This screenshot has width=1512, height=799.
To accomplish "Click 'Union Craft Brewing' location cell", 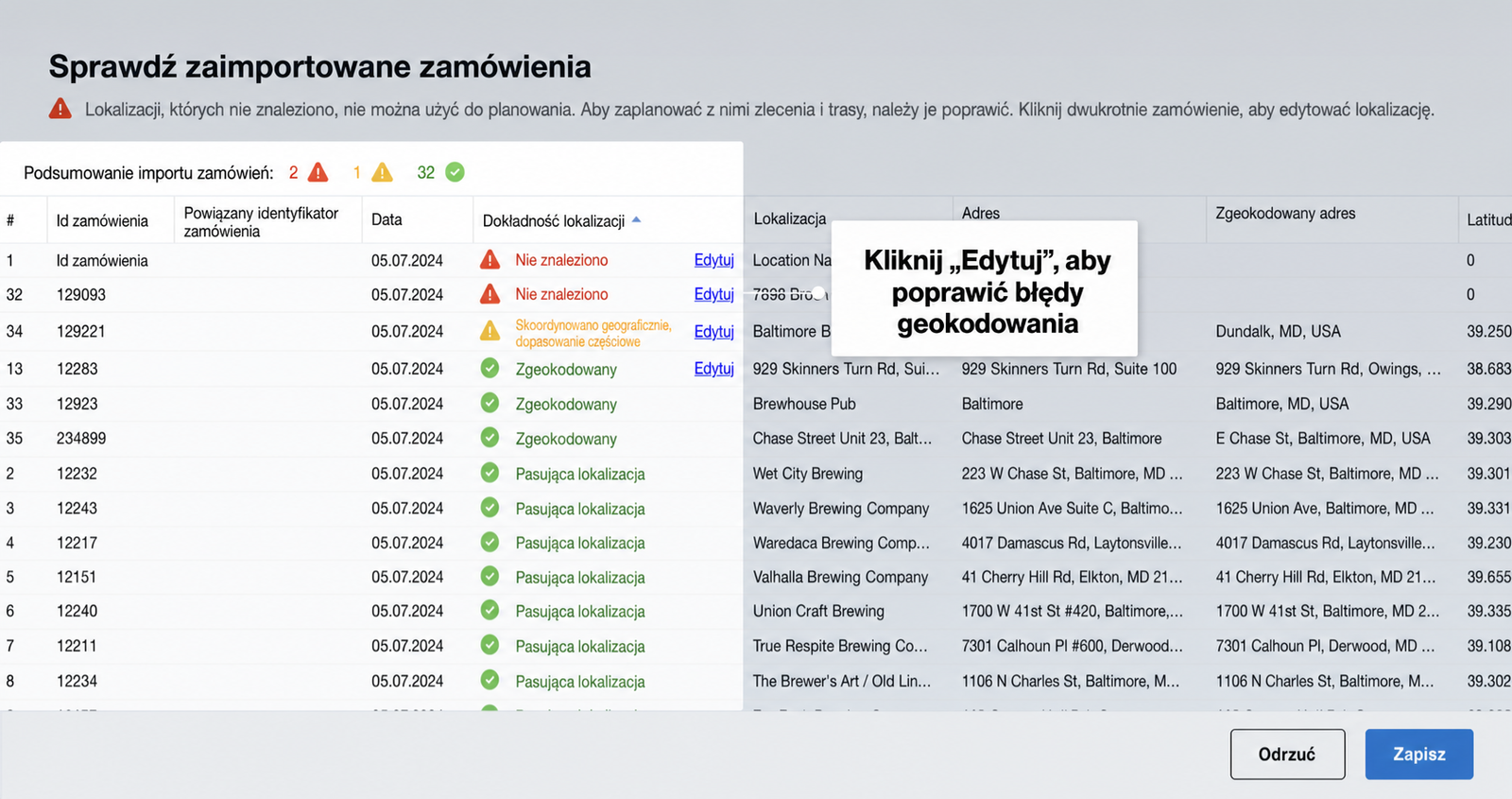I will (818, 612).
